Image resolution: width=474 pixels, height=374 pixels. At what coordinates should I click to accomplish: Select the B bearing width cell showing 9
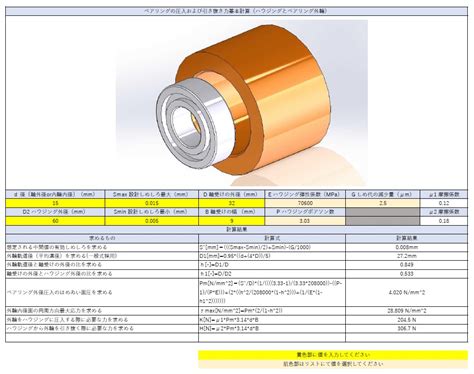(x=232, y=221)
